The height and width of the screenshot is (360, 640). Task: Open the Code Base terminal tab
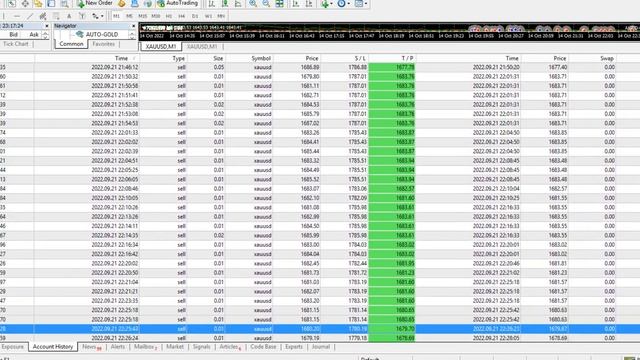click(263, 347)
